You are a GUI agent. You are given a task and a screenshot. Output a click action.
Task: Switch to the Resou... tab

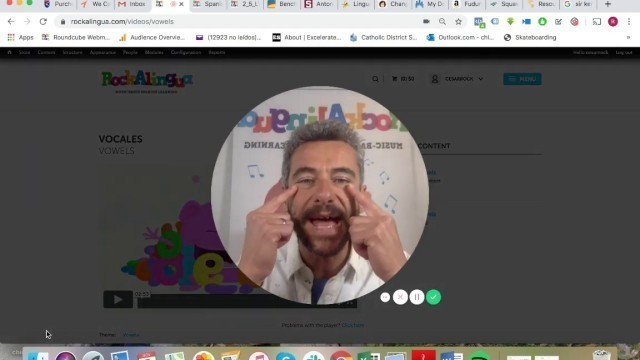[541, 4]
